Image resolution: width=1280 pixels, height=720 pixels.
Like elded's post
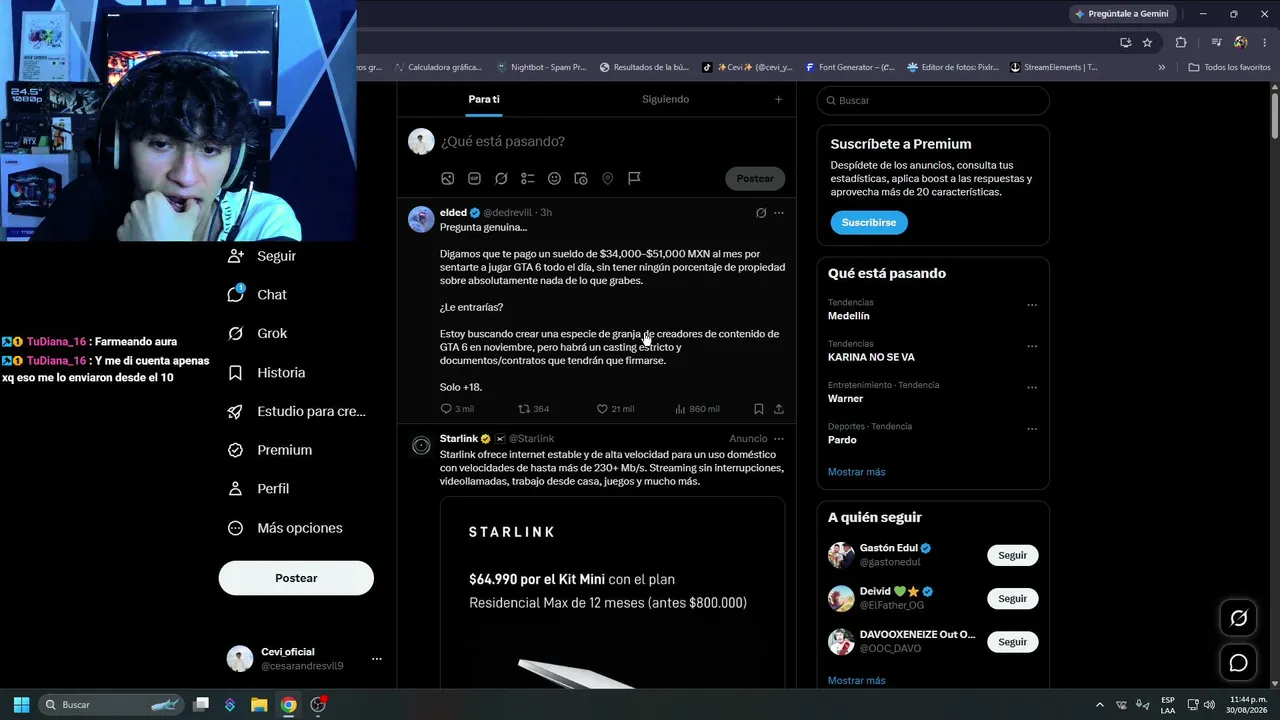click(x=615, y=409)
